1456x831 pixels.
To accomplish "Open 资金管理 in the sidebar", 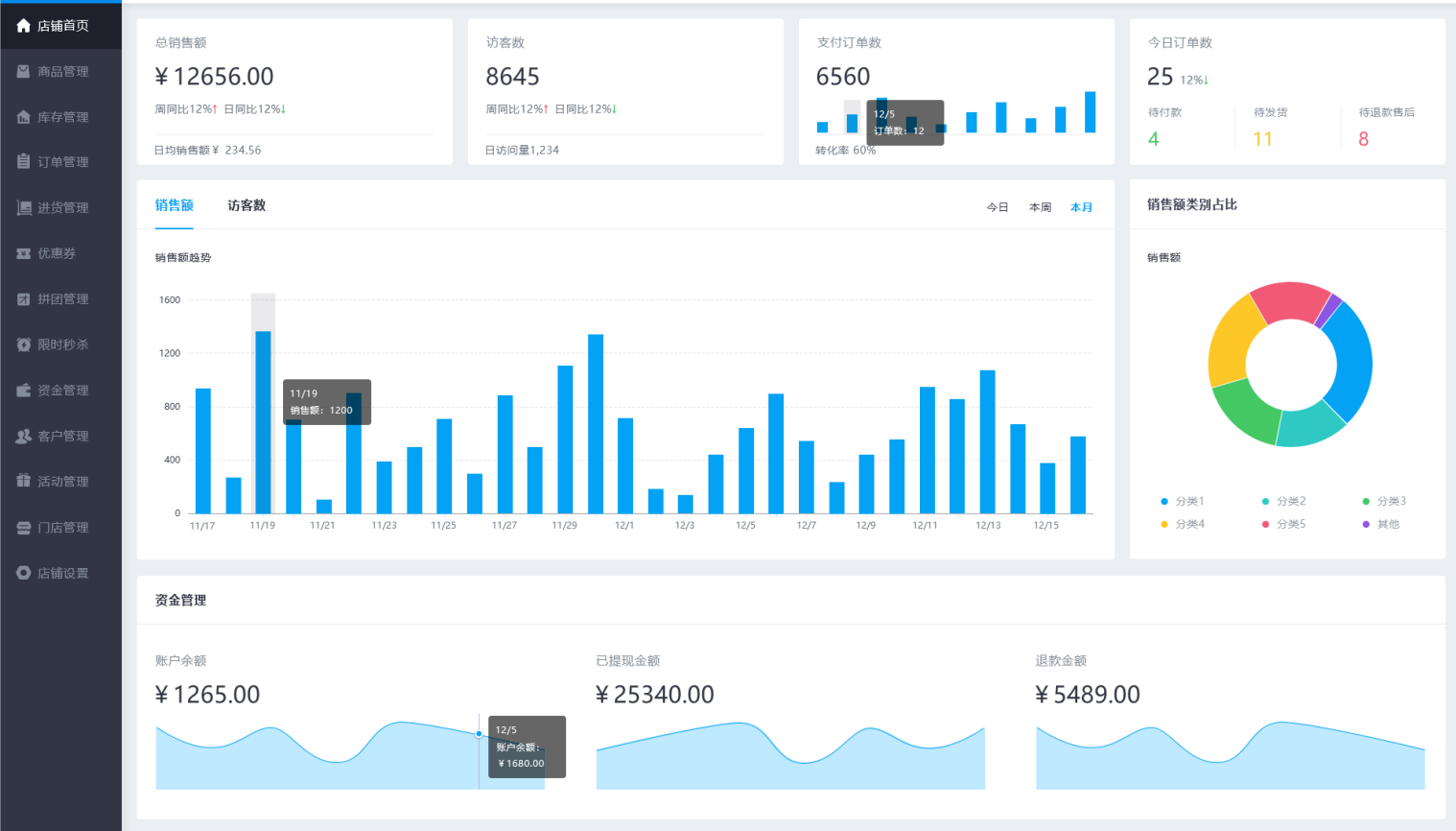I will [62, 391].
